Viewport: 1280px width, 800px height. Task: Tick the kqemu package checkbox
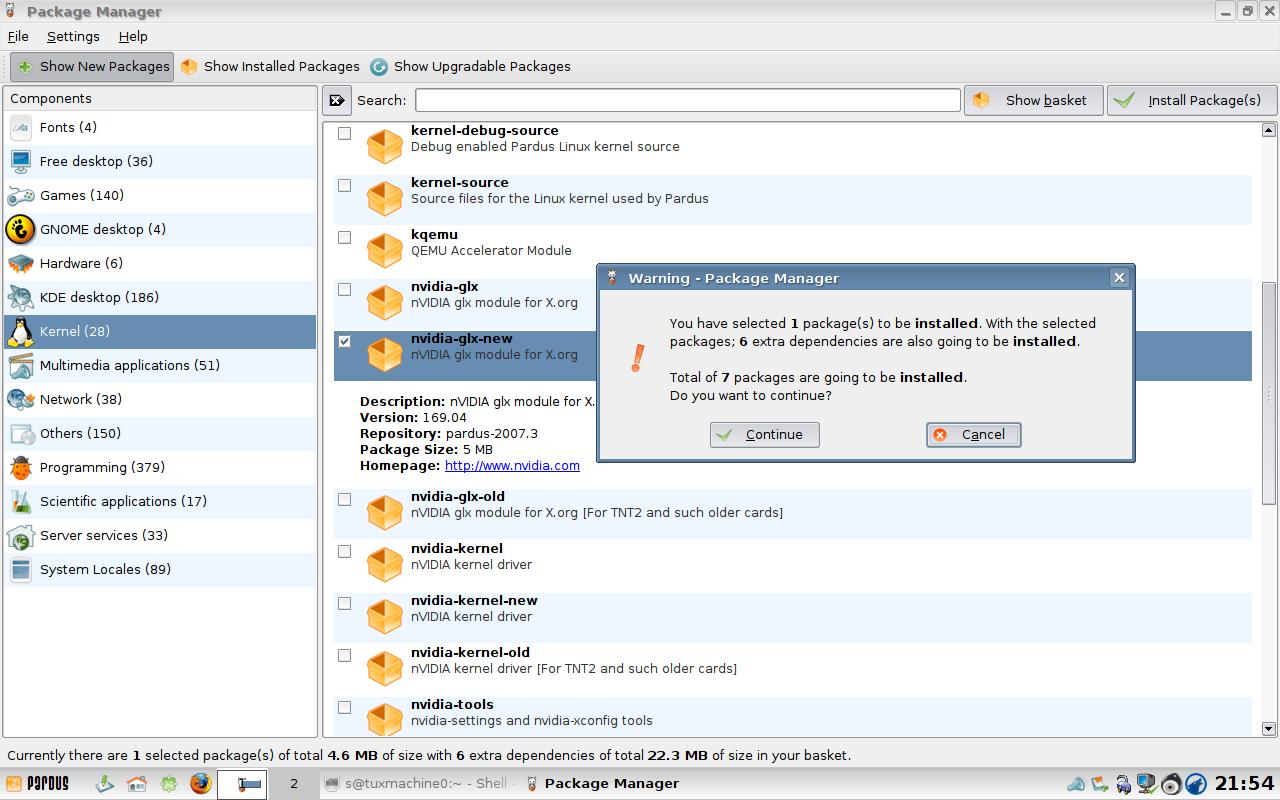click(345, 237)
